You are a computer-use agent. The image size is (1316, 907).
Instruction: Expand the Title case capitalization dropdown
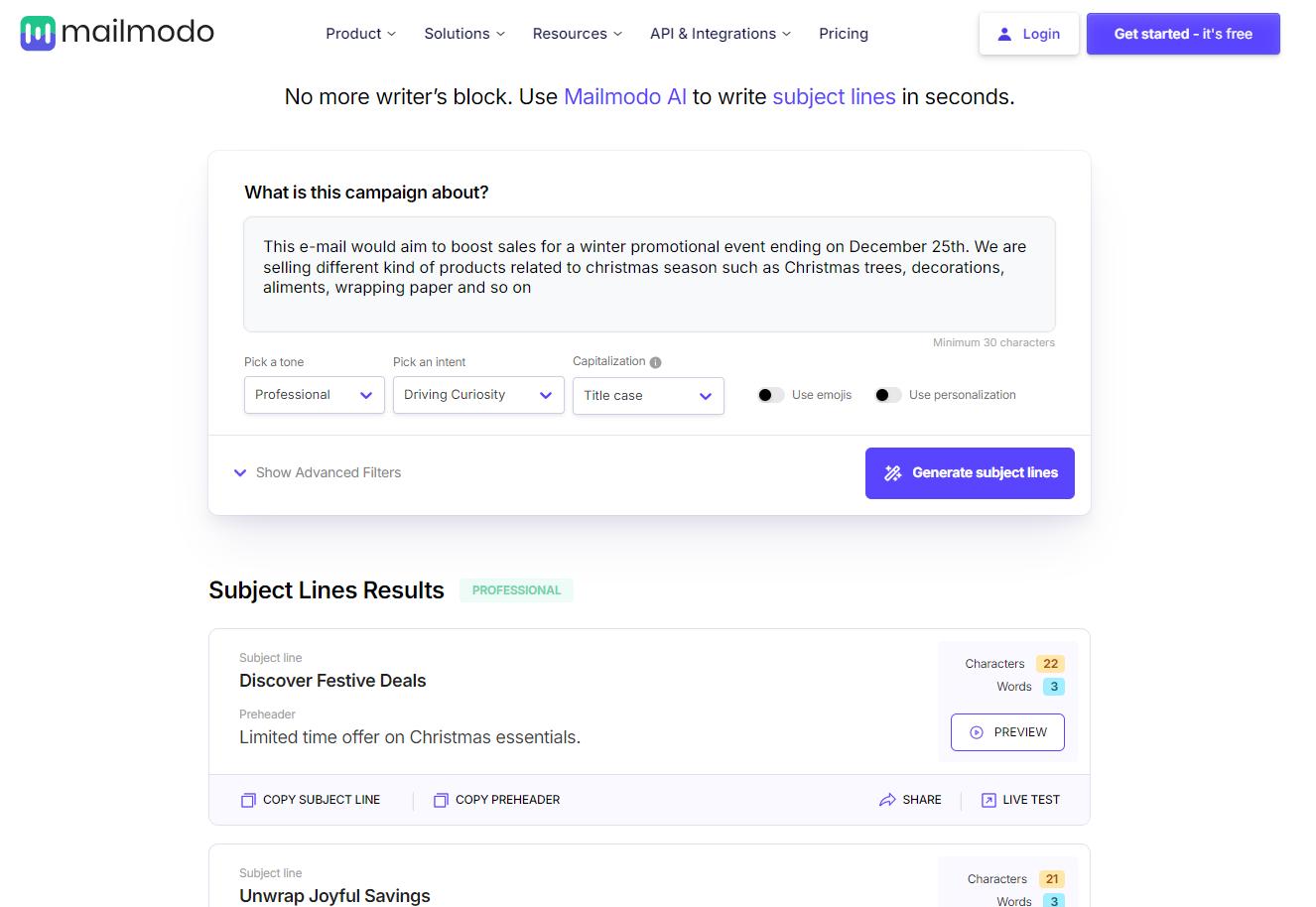pyautogui.click(x=648, y=395)
